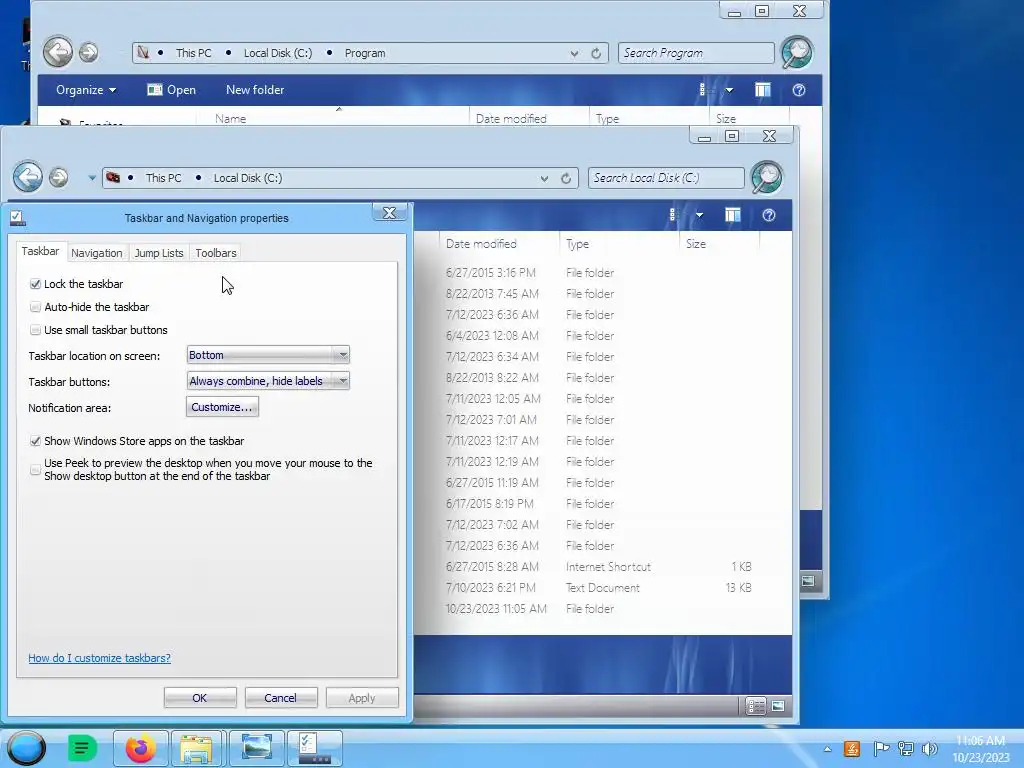The width and height of the screenshot is (1024, 768).
Task: Click New folder in Program window toolbar
Action: tap(255, 90)
